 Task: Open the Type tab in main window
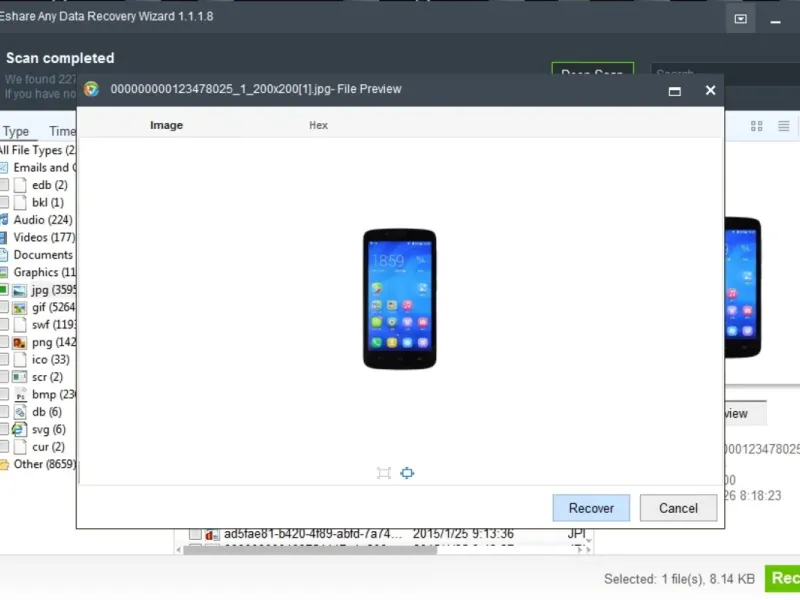coord(16,131)
